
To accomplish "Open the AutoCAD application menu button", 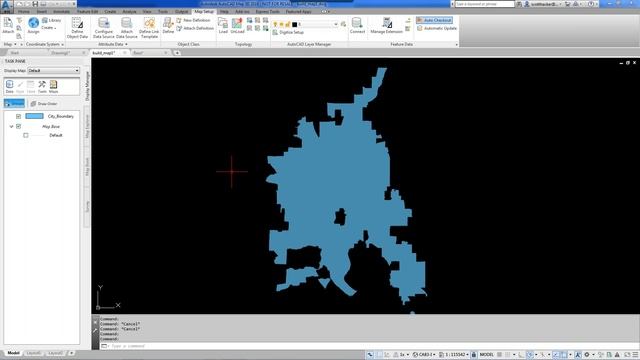I will (x=6, y=6).
